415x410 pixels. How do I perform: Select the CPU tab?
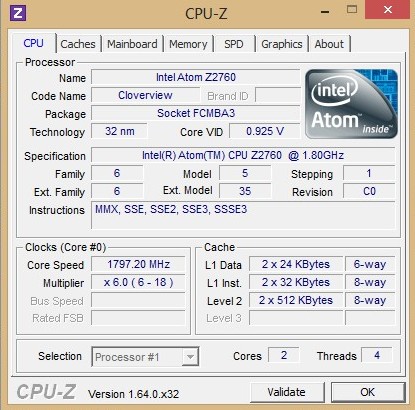click(x=33, y=43)
